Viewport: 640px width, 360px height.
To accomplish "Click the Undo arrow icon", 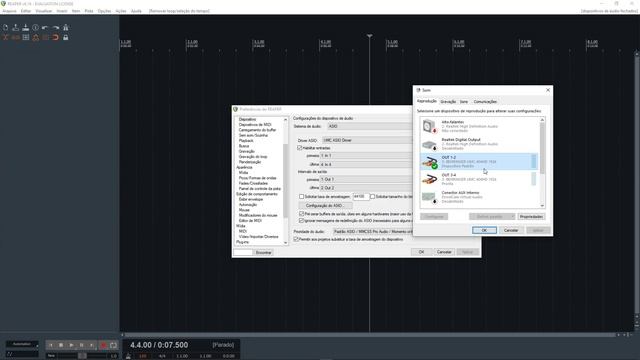I will [x=45, y=27].
